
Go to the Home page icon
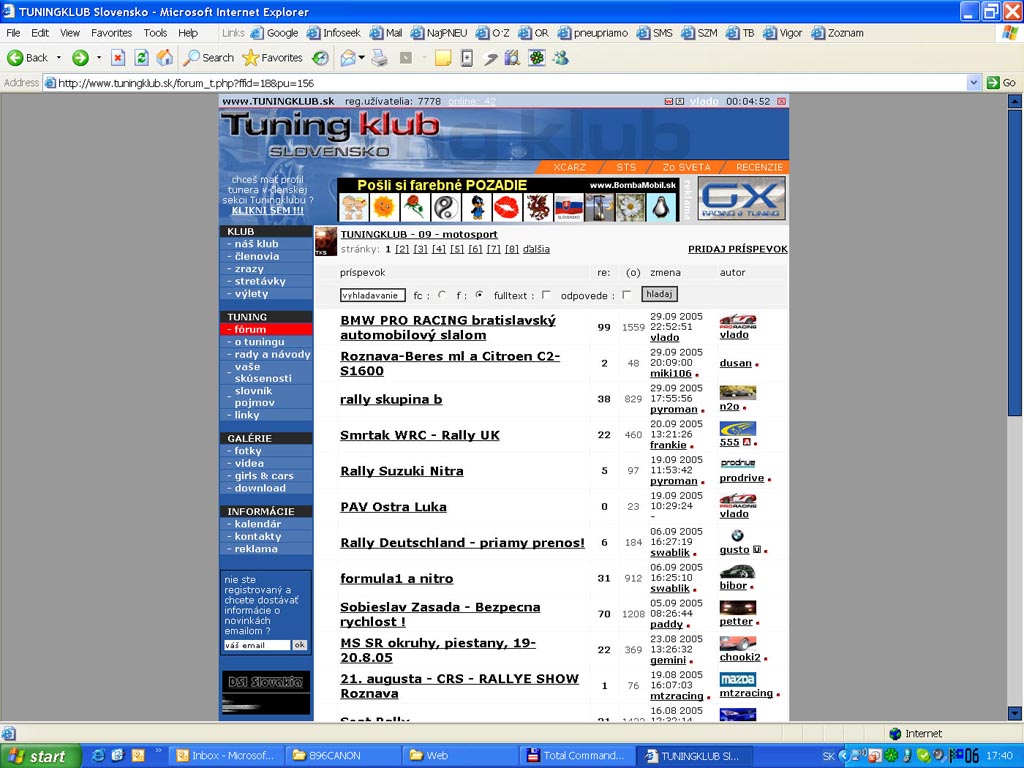point(165,58)
